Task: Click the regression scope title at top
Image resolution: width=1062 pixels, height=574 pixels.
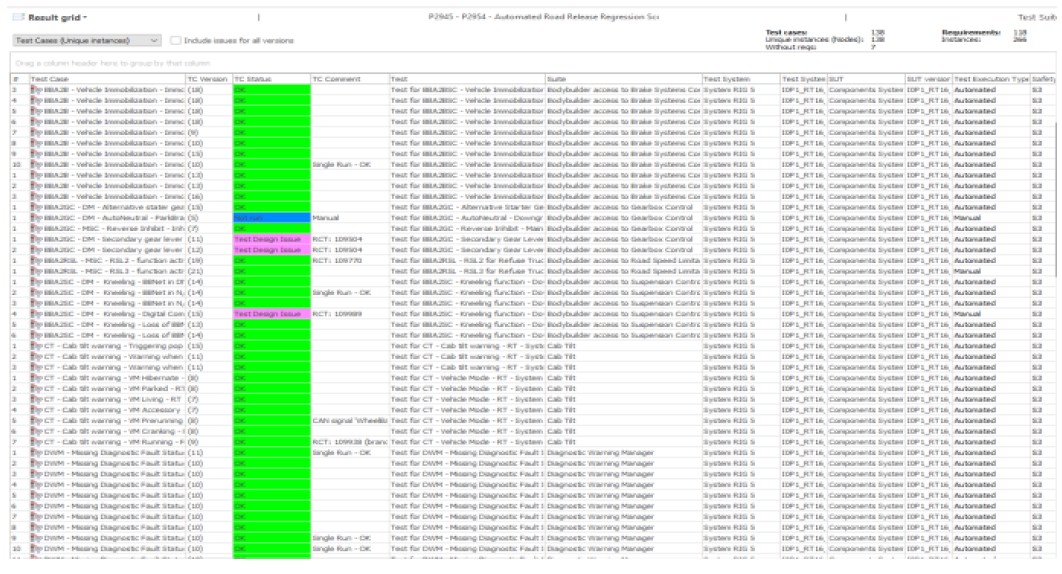Action: 543,17
